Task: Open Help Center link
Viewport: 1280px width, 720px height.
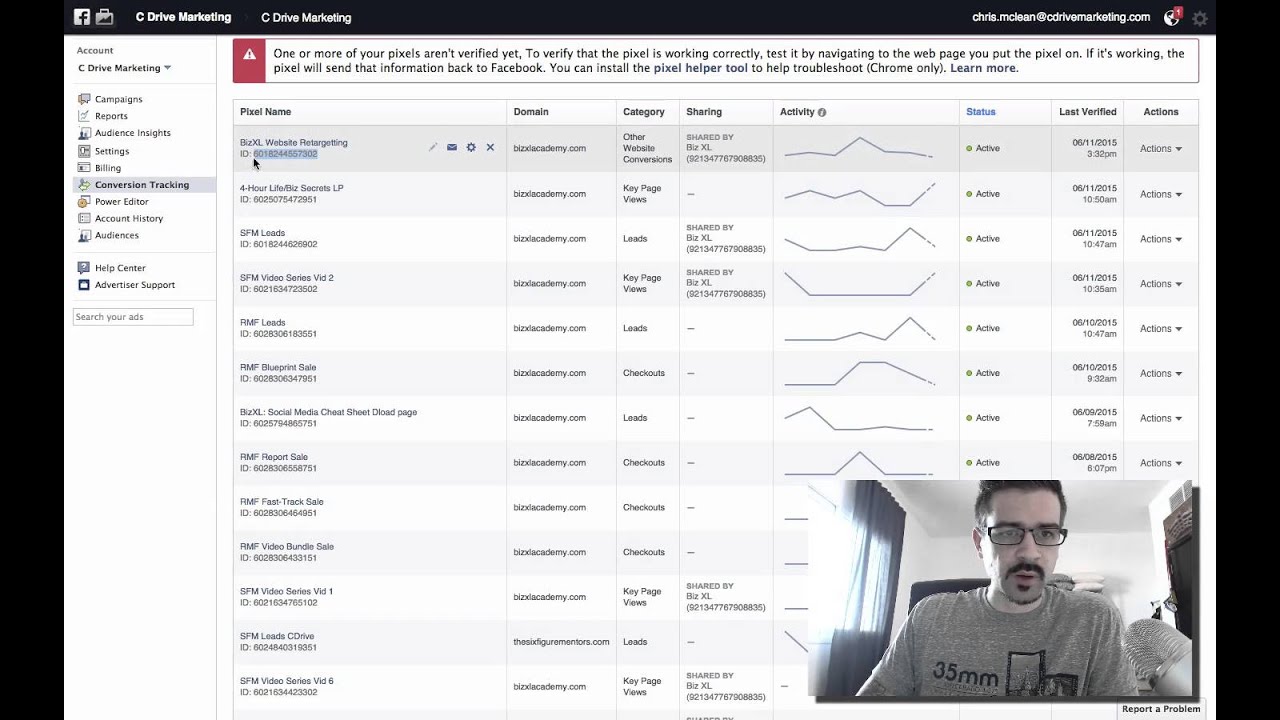Action: pos(120,268)
